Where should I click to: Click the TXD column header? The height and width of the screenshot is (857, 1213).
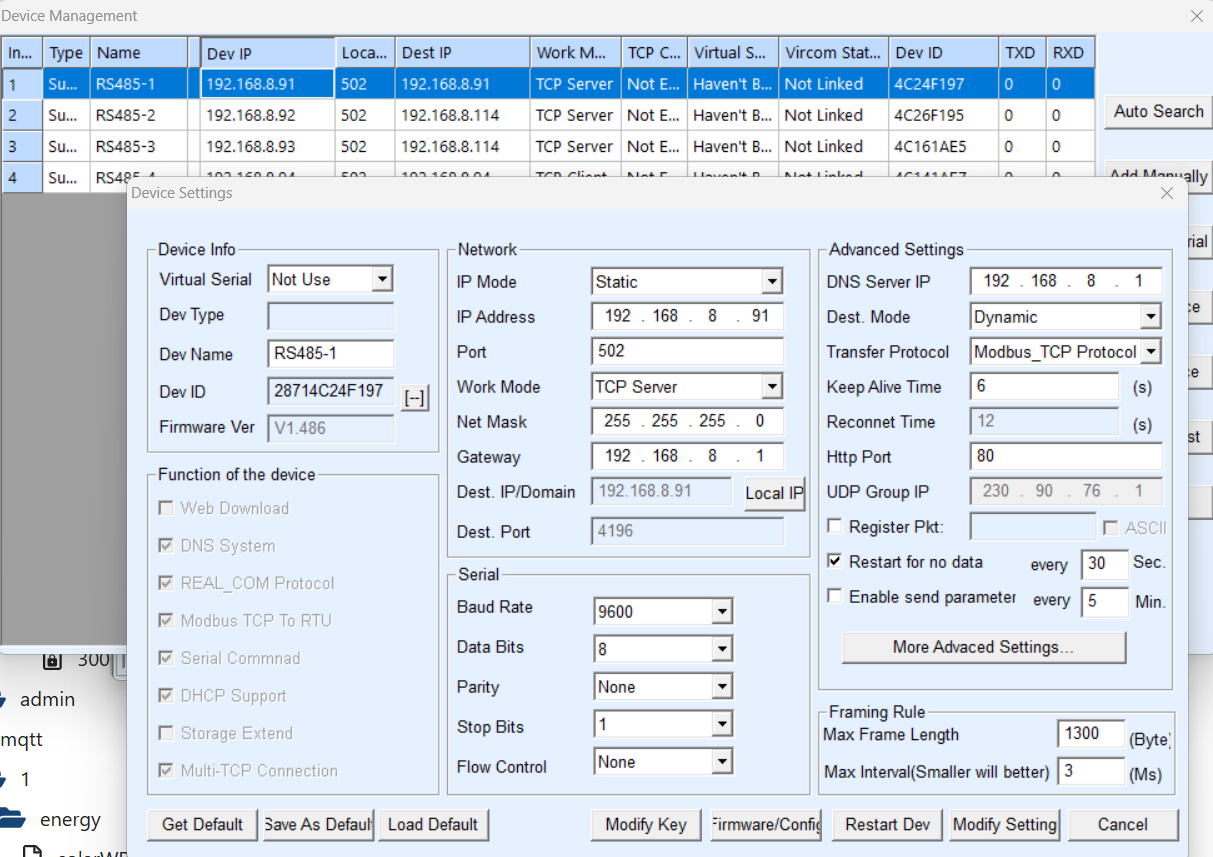click(1022, 53)
